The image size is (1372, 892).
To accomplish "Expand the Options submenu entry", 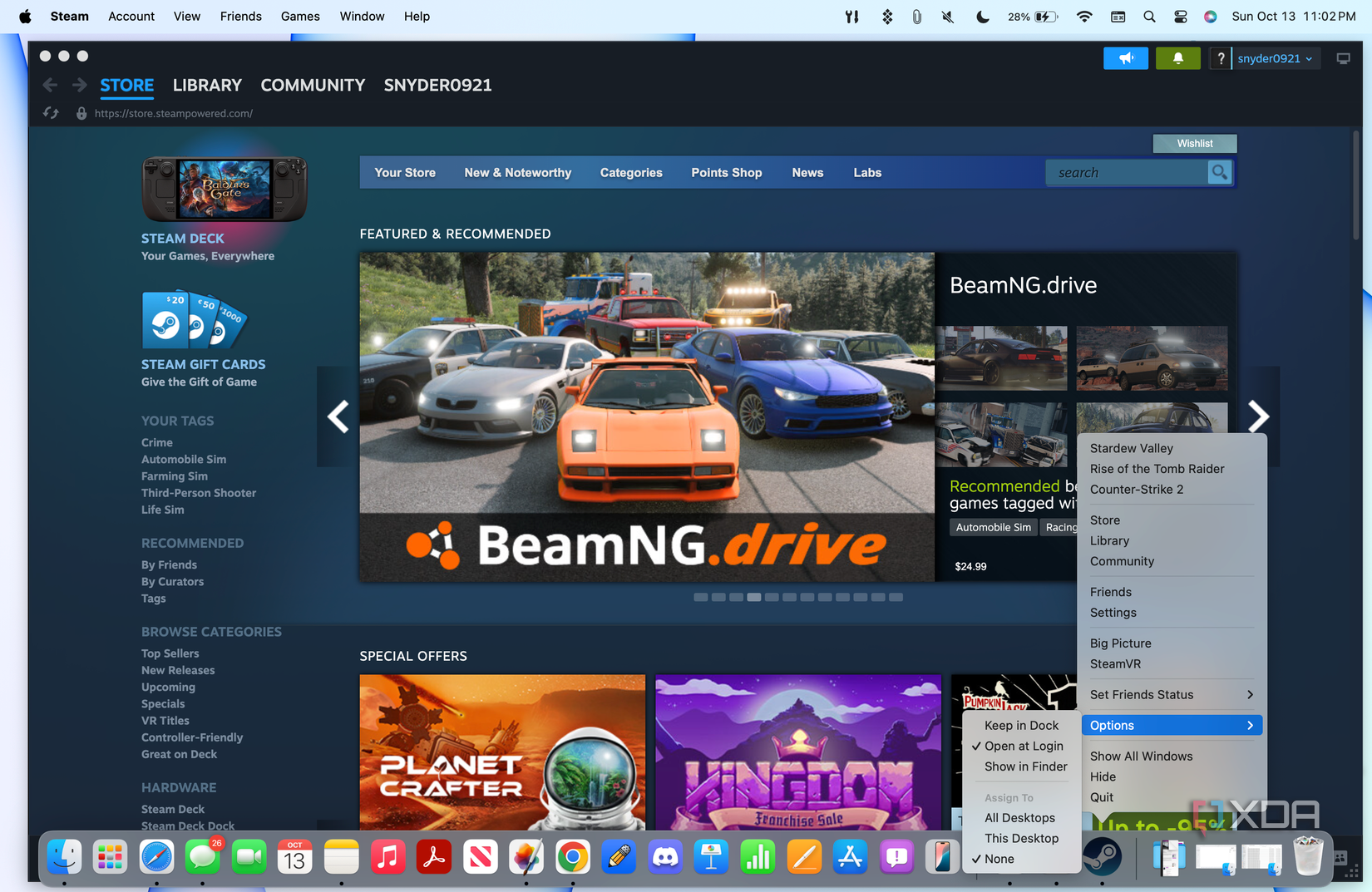I will 1172,725.
